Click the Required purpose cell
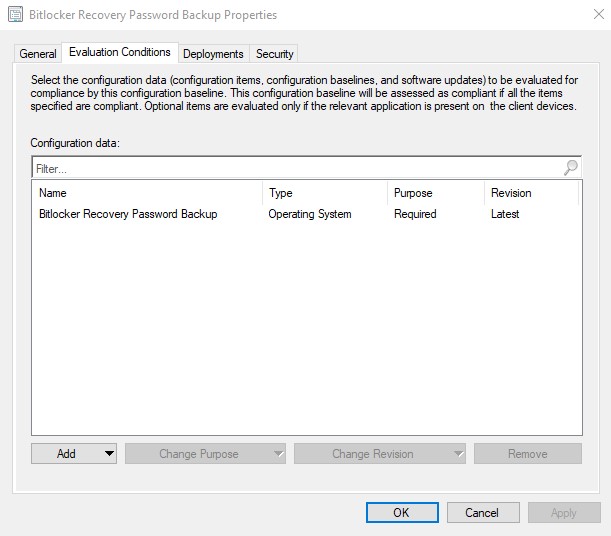This screenshot has width=611, height=536. (415, 214)
